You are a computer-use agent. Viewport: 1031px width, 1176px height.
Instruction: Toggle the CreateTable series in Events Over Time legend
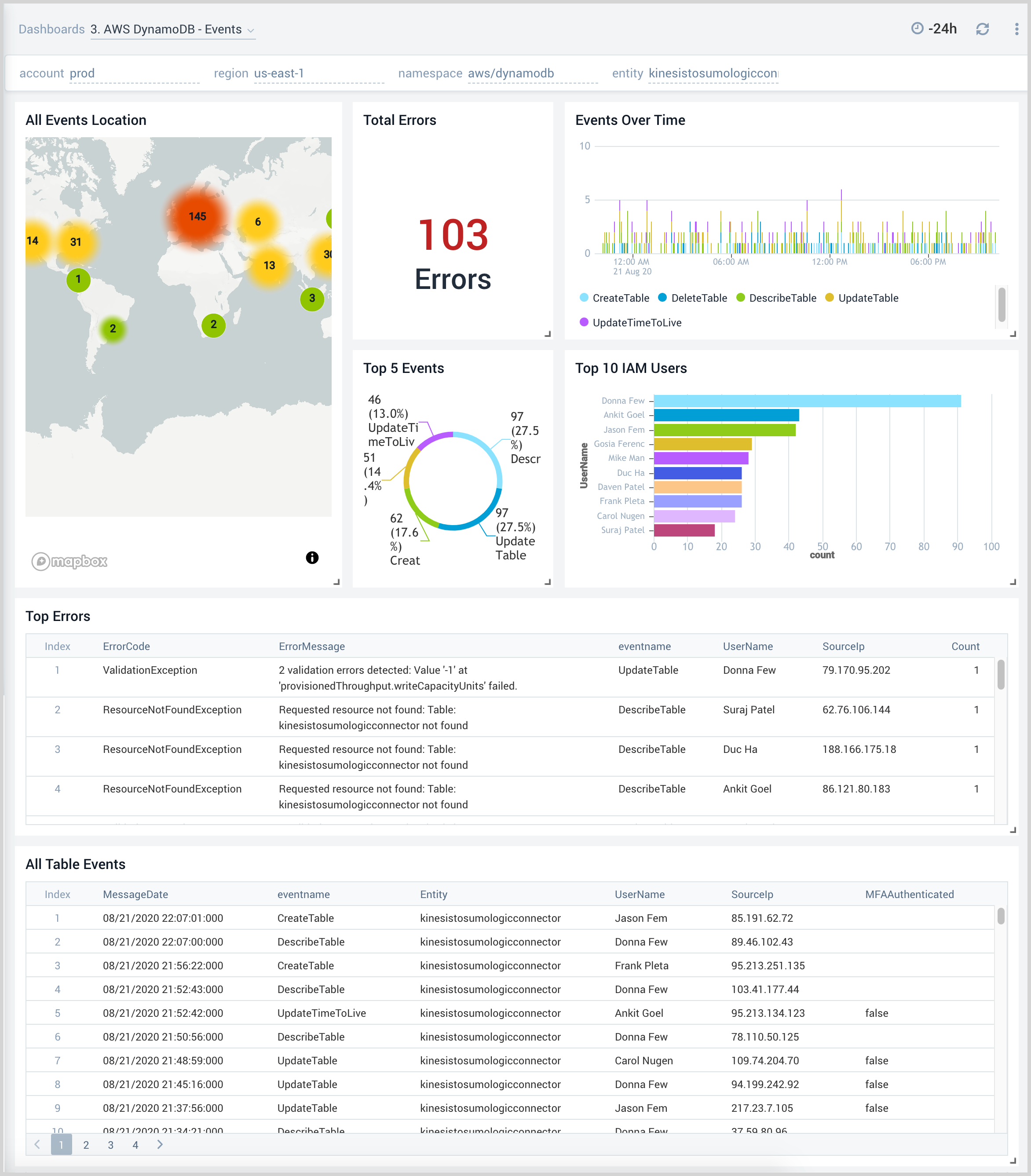point(620,298)
